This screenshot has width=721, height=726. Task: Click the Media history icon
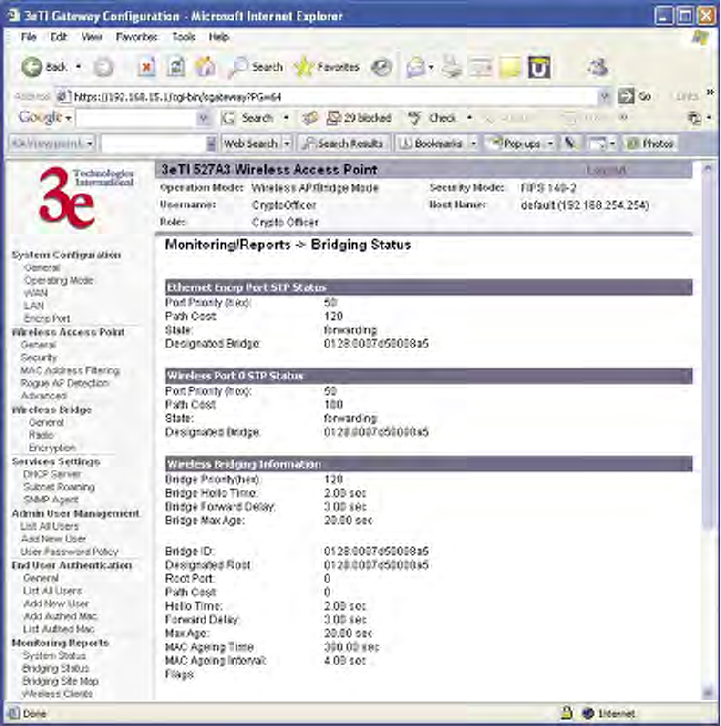(382, 68)
